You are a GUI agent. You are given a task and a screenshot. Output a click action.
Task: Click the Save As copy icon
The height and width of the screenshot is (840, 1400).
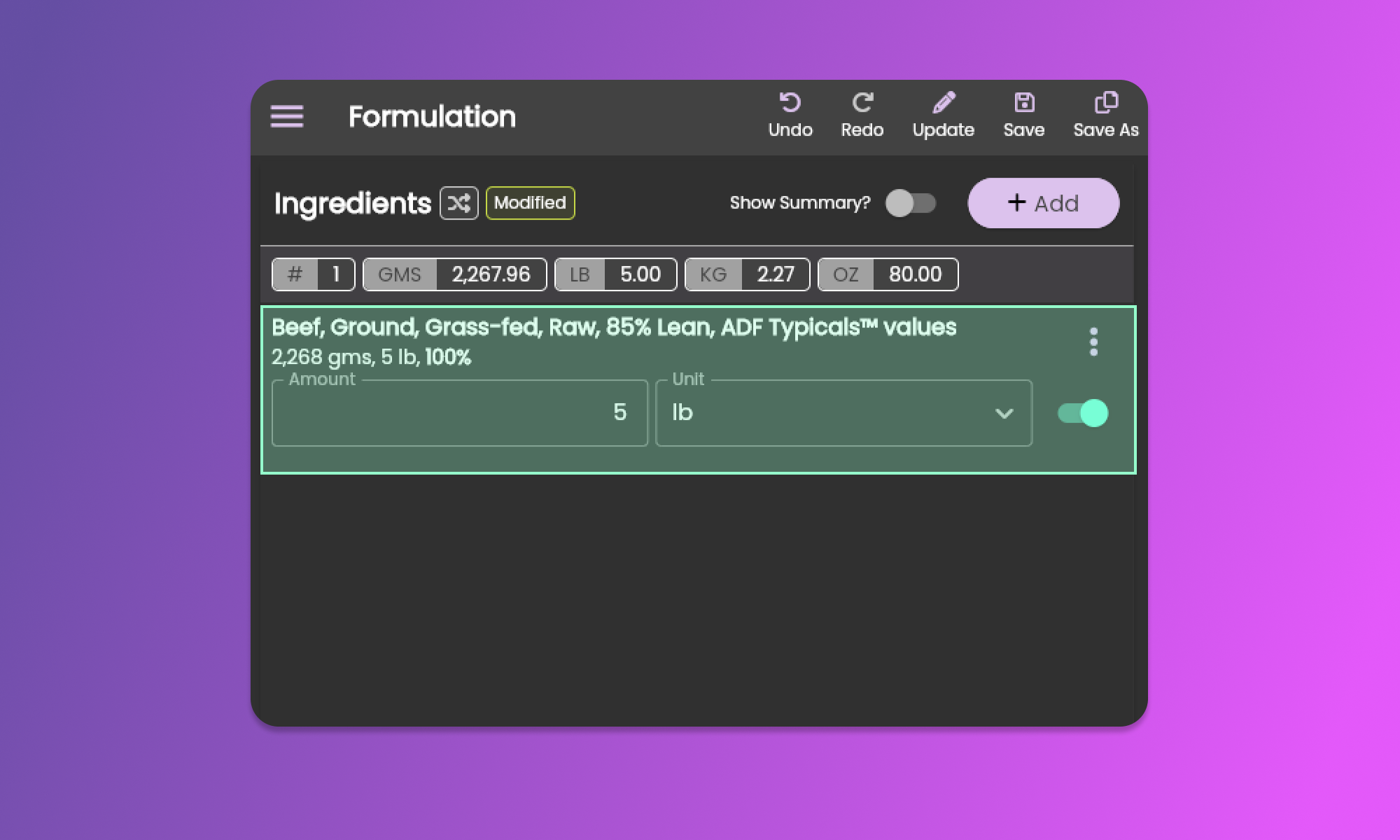(x=1105, y=104)
